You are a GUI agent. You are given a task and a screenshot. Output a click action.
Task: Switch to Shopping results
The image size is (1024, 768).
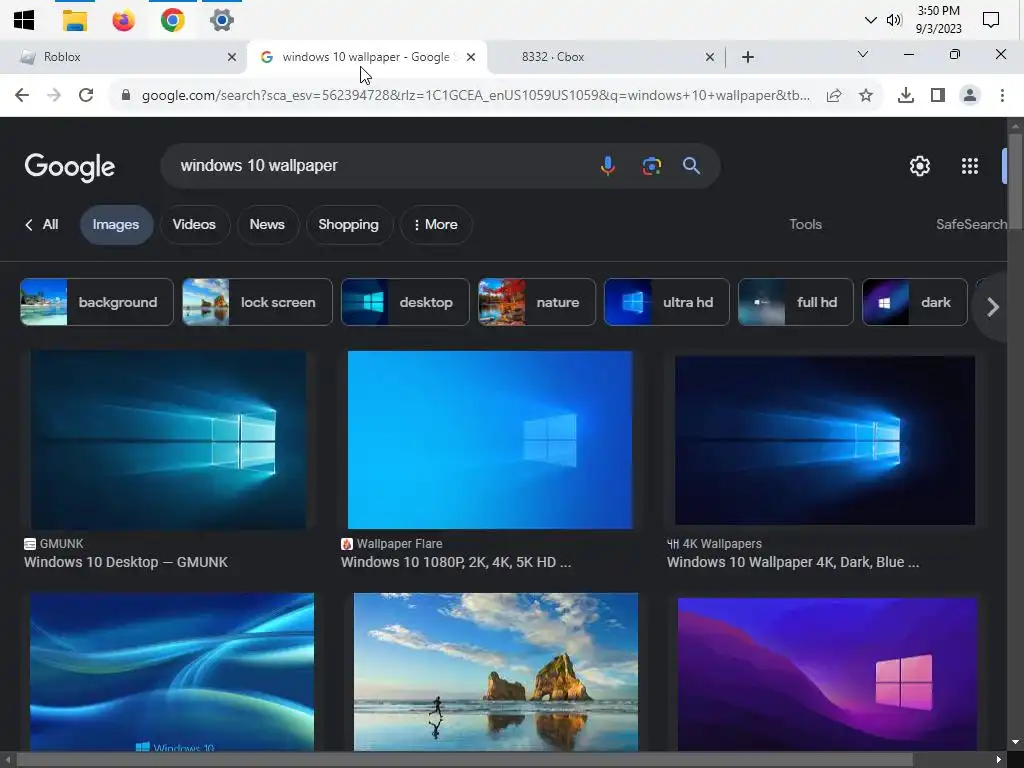(x=349, y=225)
